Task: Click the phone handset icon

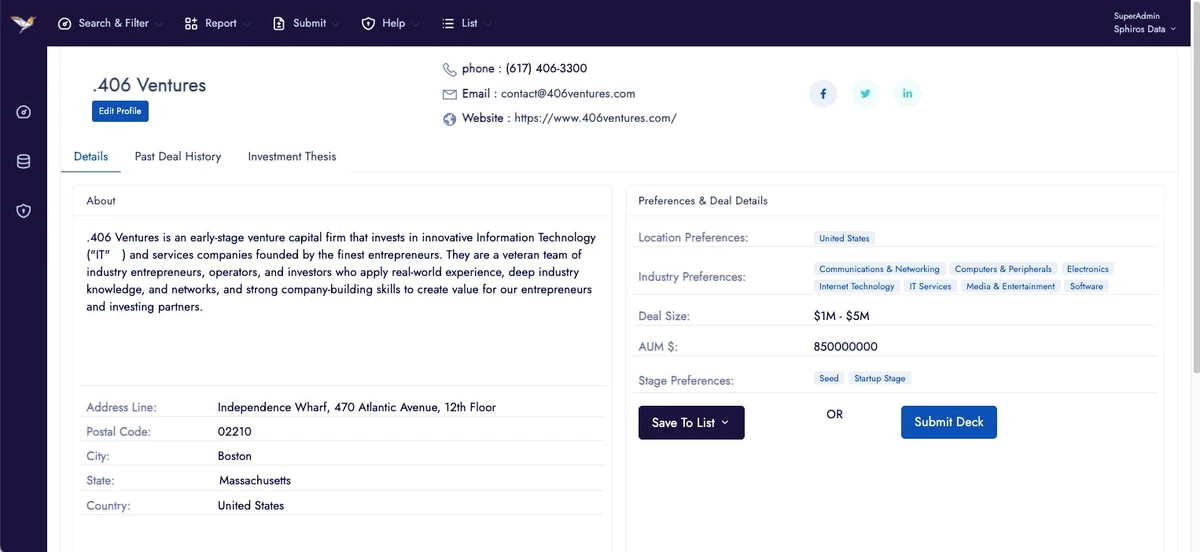Action: pos(450,69)
